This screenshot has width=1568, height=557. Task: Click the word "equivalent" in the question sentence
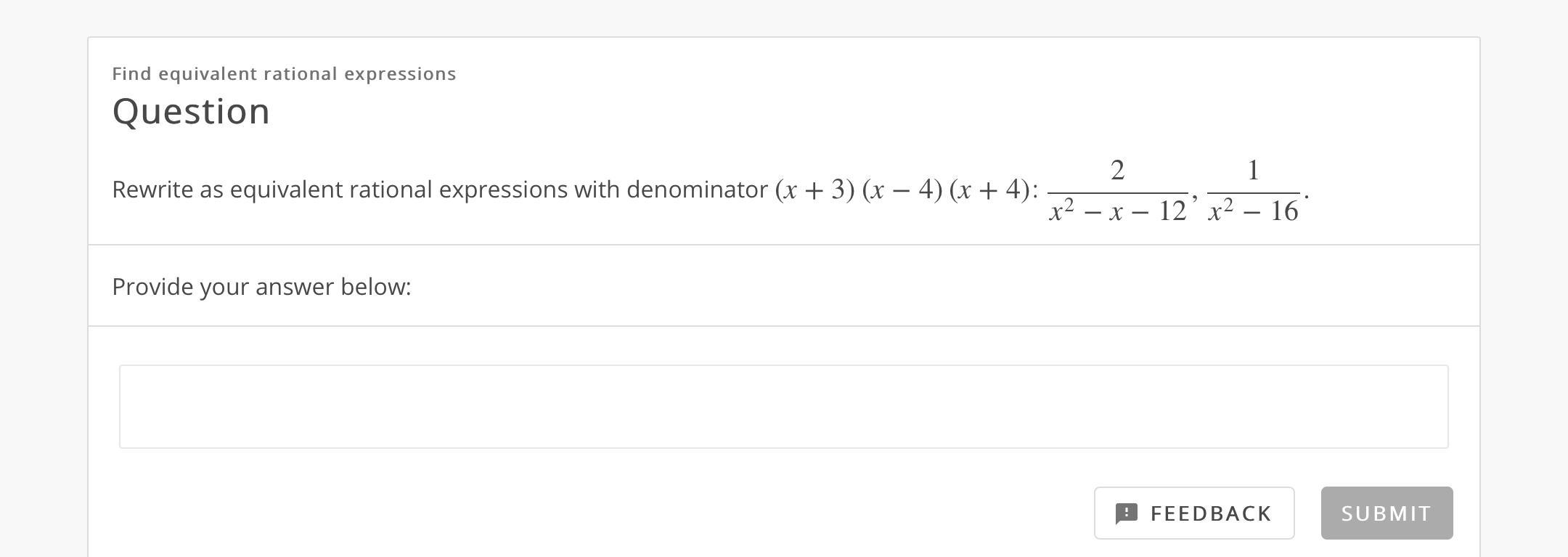[286, 190]
